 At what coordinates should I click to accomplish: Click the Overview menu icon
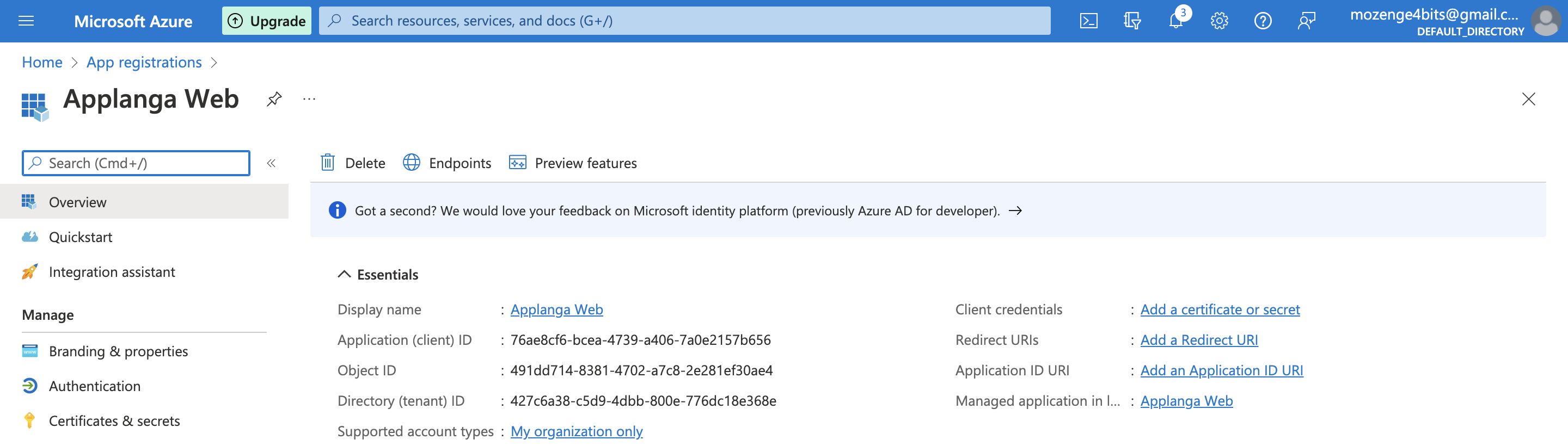[x=29, y=201]
